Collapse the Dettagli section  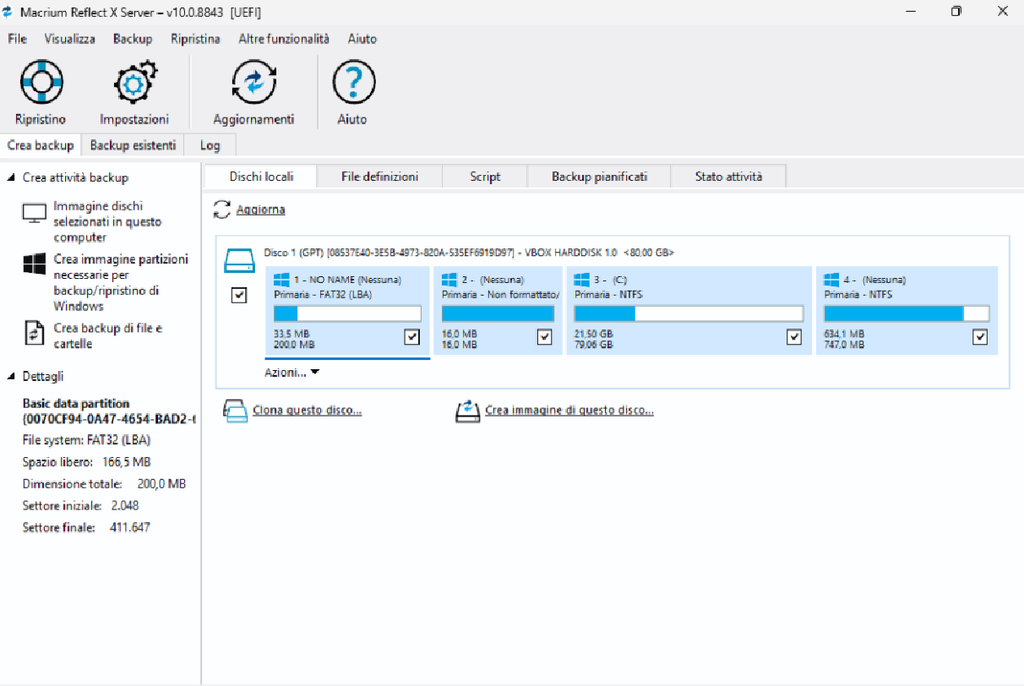pyautogui.click(x=11, y=376)
